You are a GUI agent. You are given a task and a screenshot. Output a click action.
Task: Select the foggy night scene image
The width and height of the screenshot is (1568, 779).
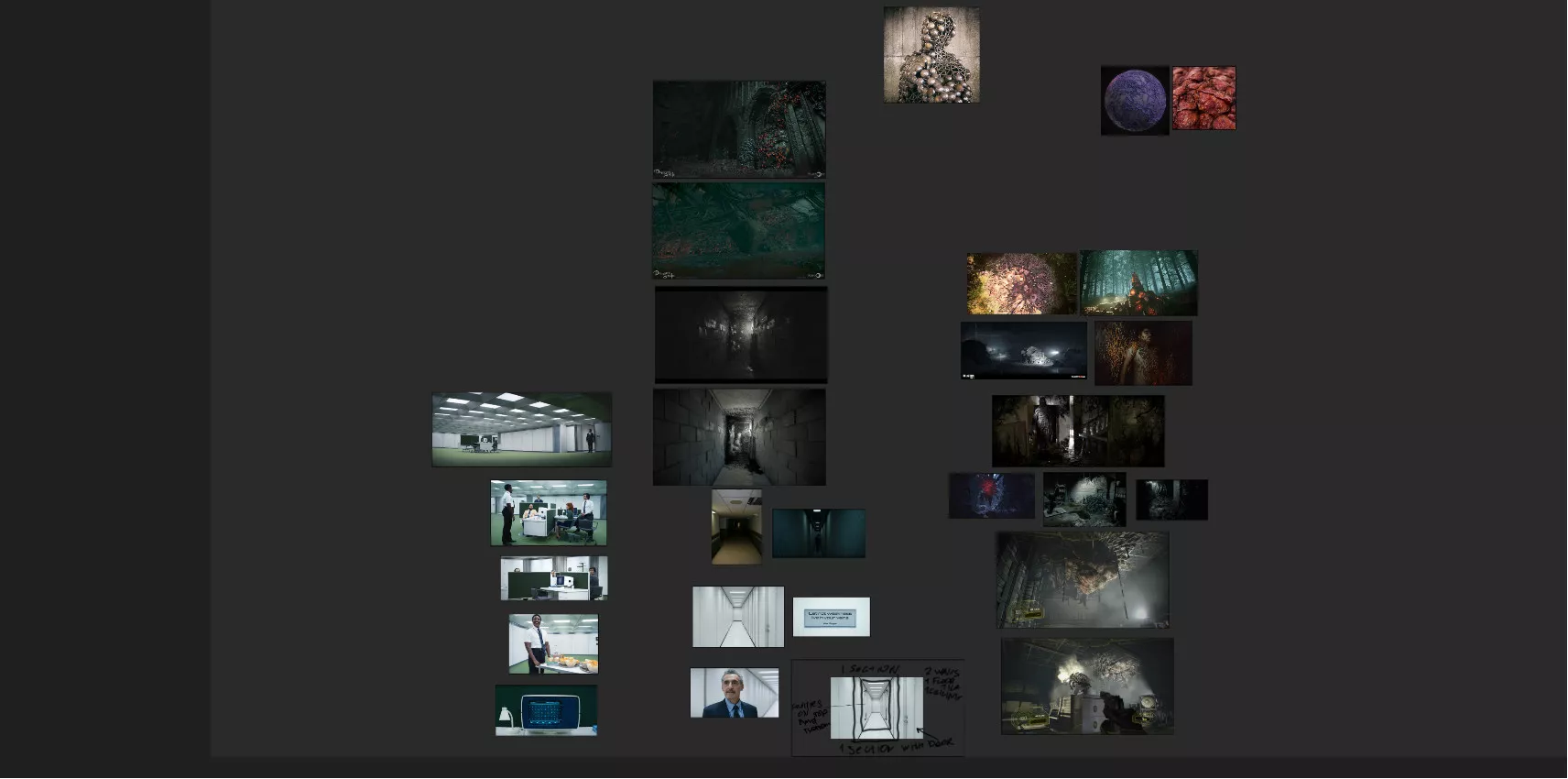[1023, 350]
